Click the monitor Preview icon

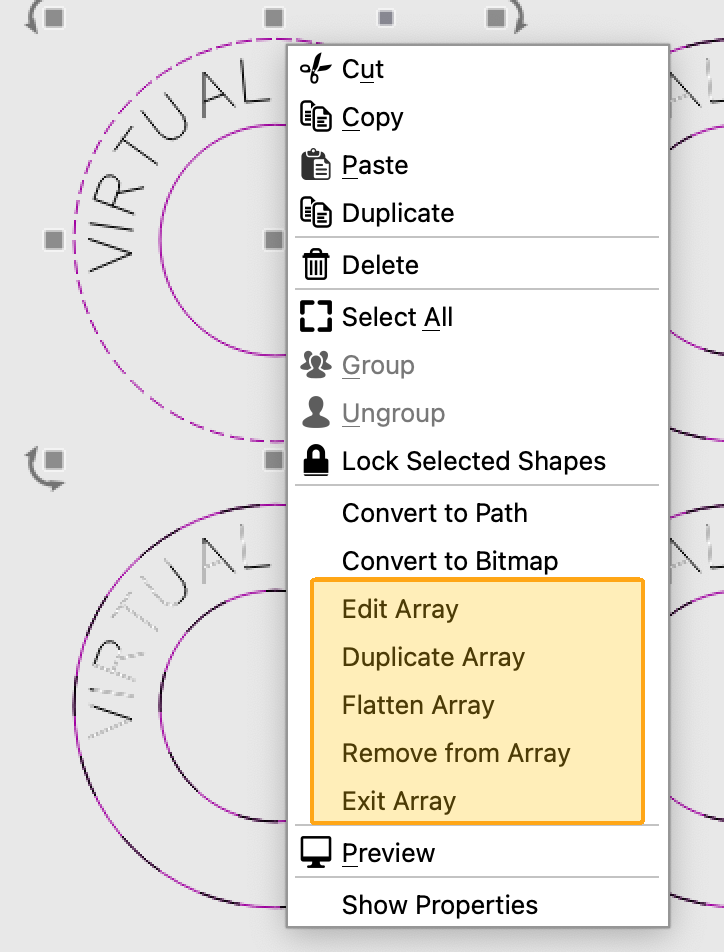tap(315, 853)
